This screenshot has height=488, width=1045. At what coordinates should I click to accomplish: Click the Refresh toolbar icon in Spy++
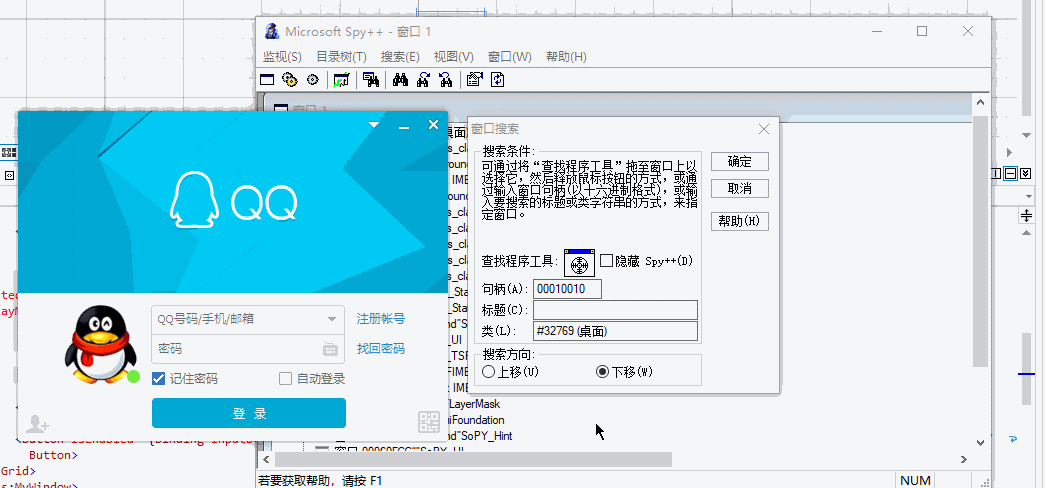497,80
